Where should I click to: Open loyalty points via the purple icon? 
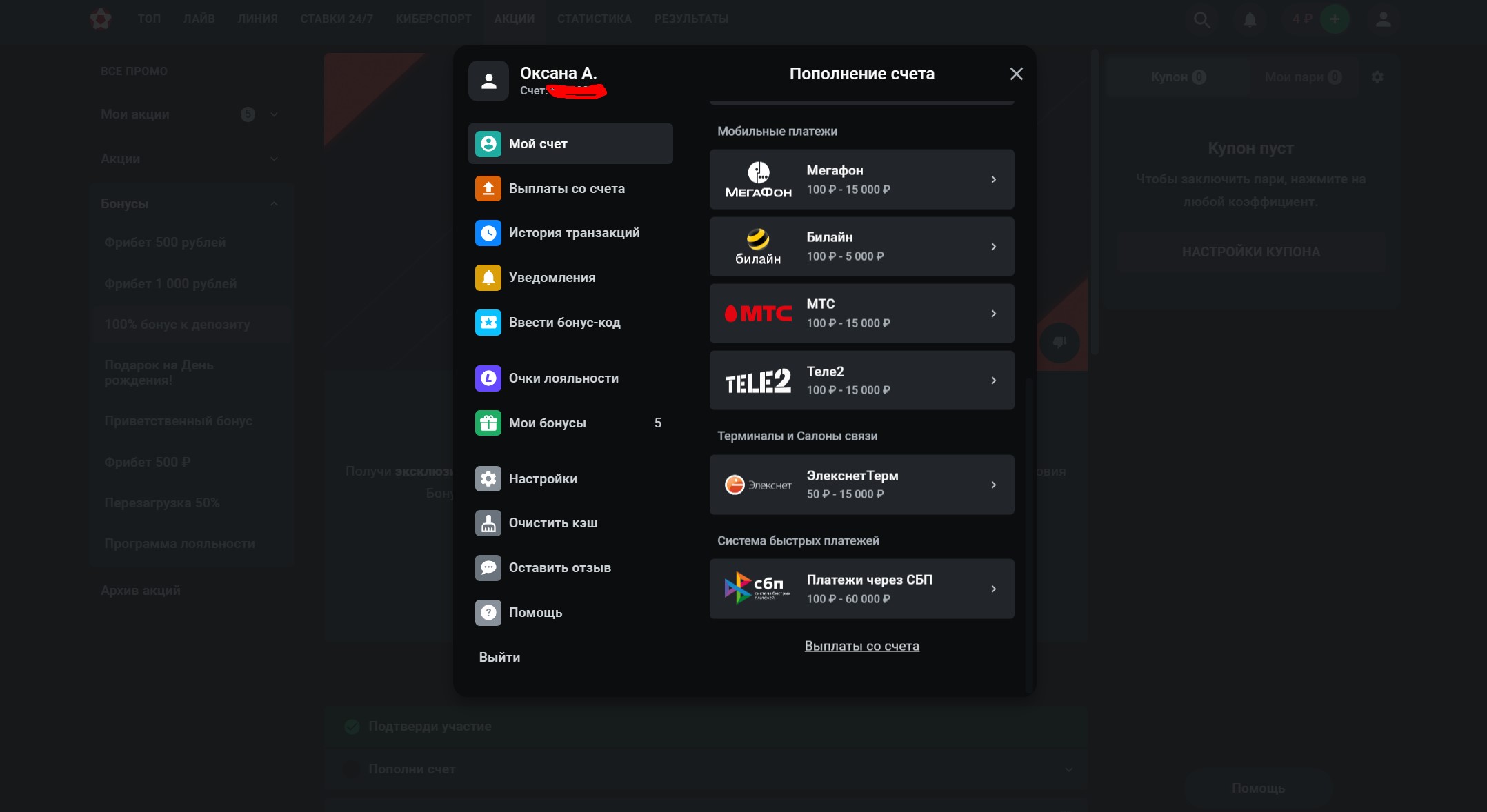pyautogui.click(x=488, y=378)
